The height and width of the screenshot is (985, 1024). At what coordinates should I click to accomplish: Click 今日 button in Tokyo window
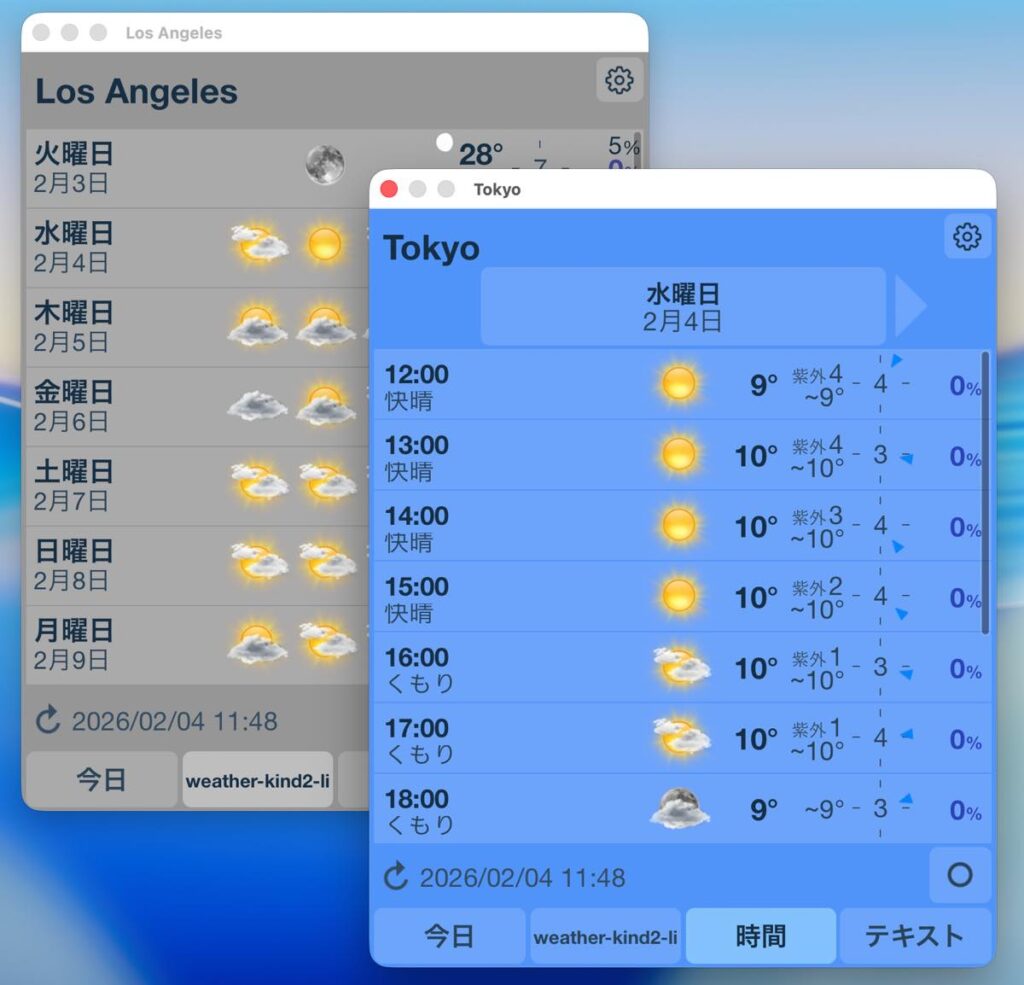pos(449,936)
